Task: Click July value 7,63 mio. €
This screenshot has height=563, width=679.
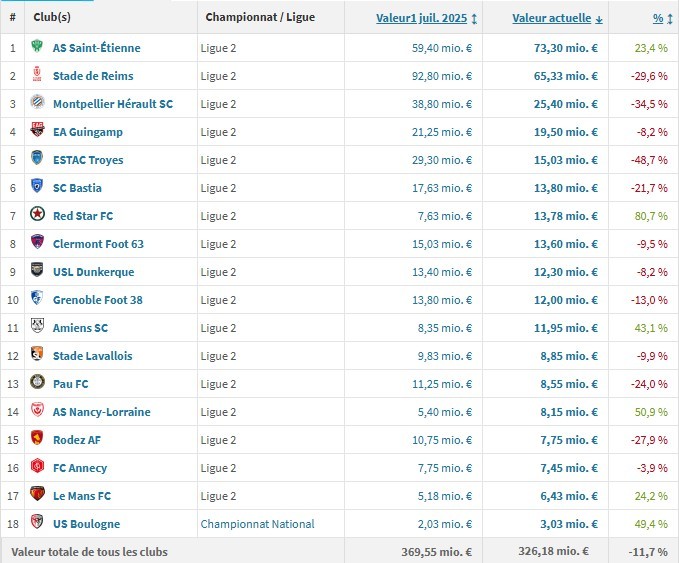Action: 445,216
